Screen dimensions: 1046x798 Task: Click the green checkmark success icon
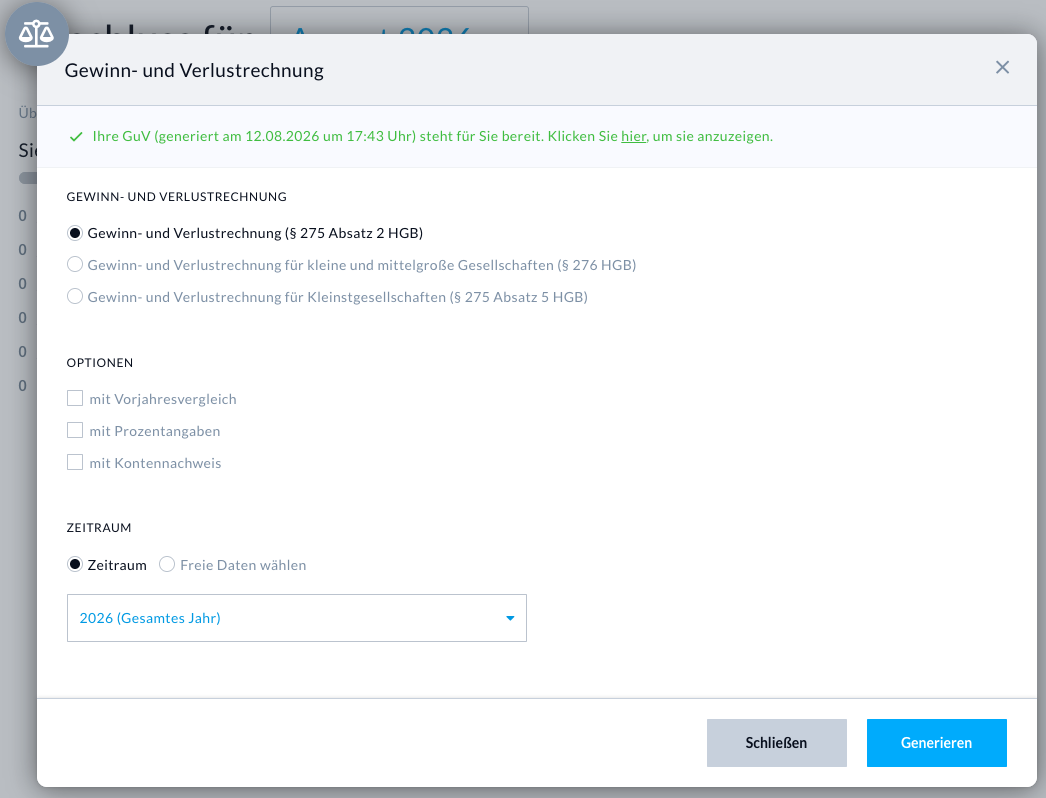coord(76,137)
